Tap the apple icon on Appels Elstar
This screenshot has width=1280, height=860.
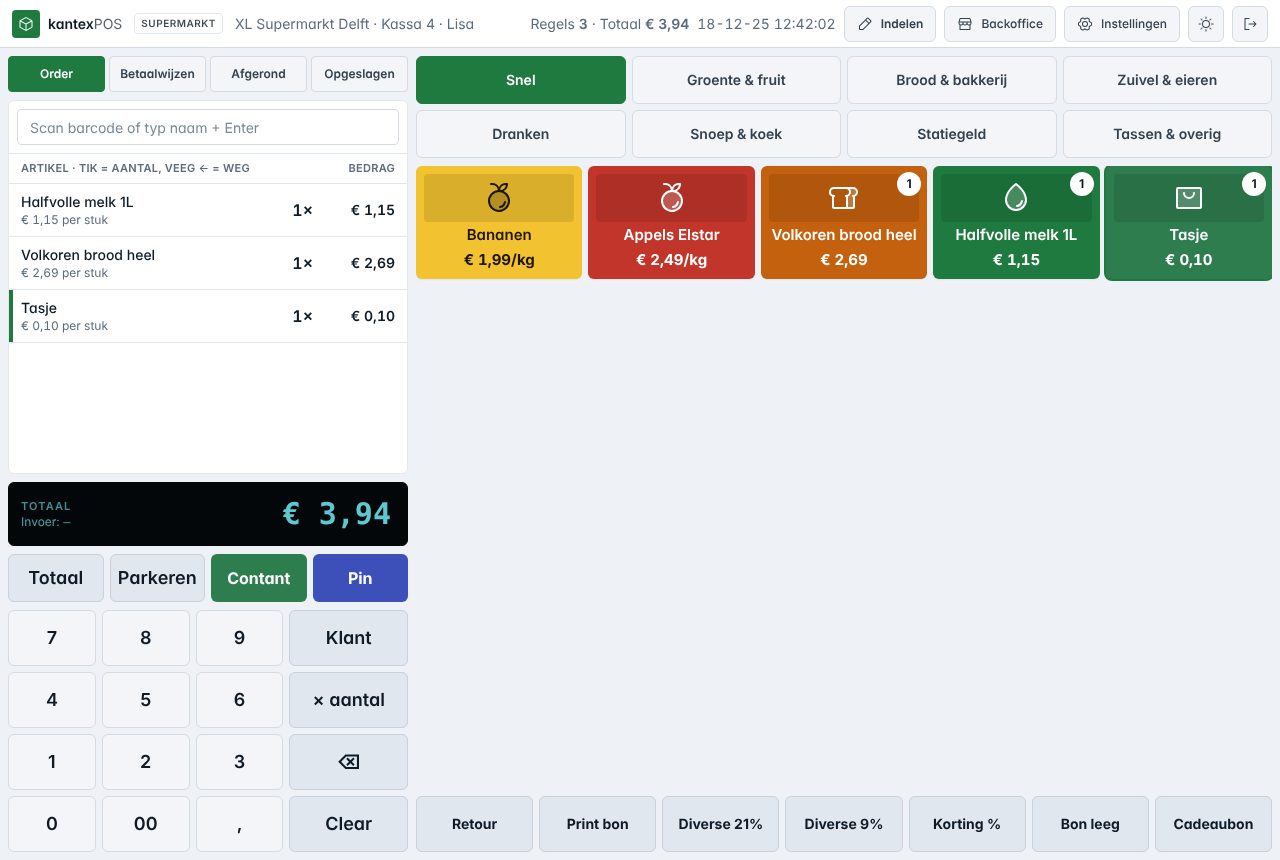click(672, 198)
